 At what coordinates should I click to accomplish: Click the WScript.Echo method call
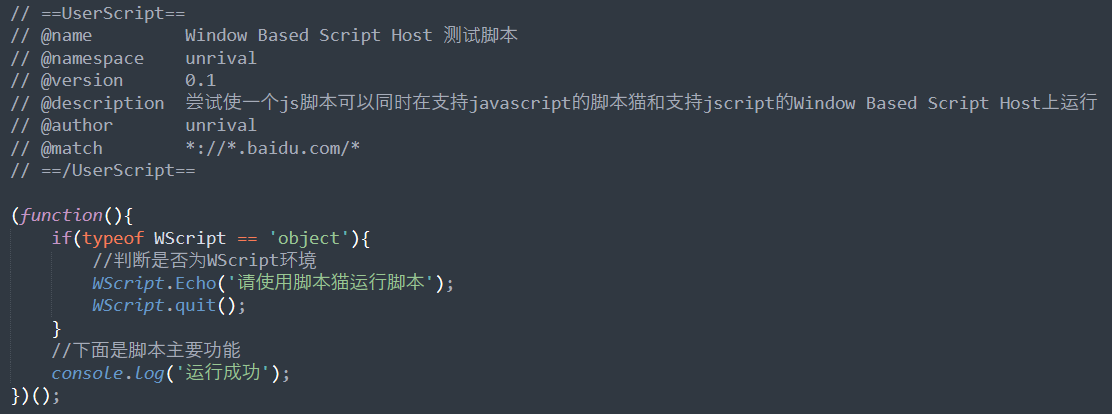pyautogui.click(x=154, y=283)
